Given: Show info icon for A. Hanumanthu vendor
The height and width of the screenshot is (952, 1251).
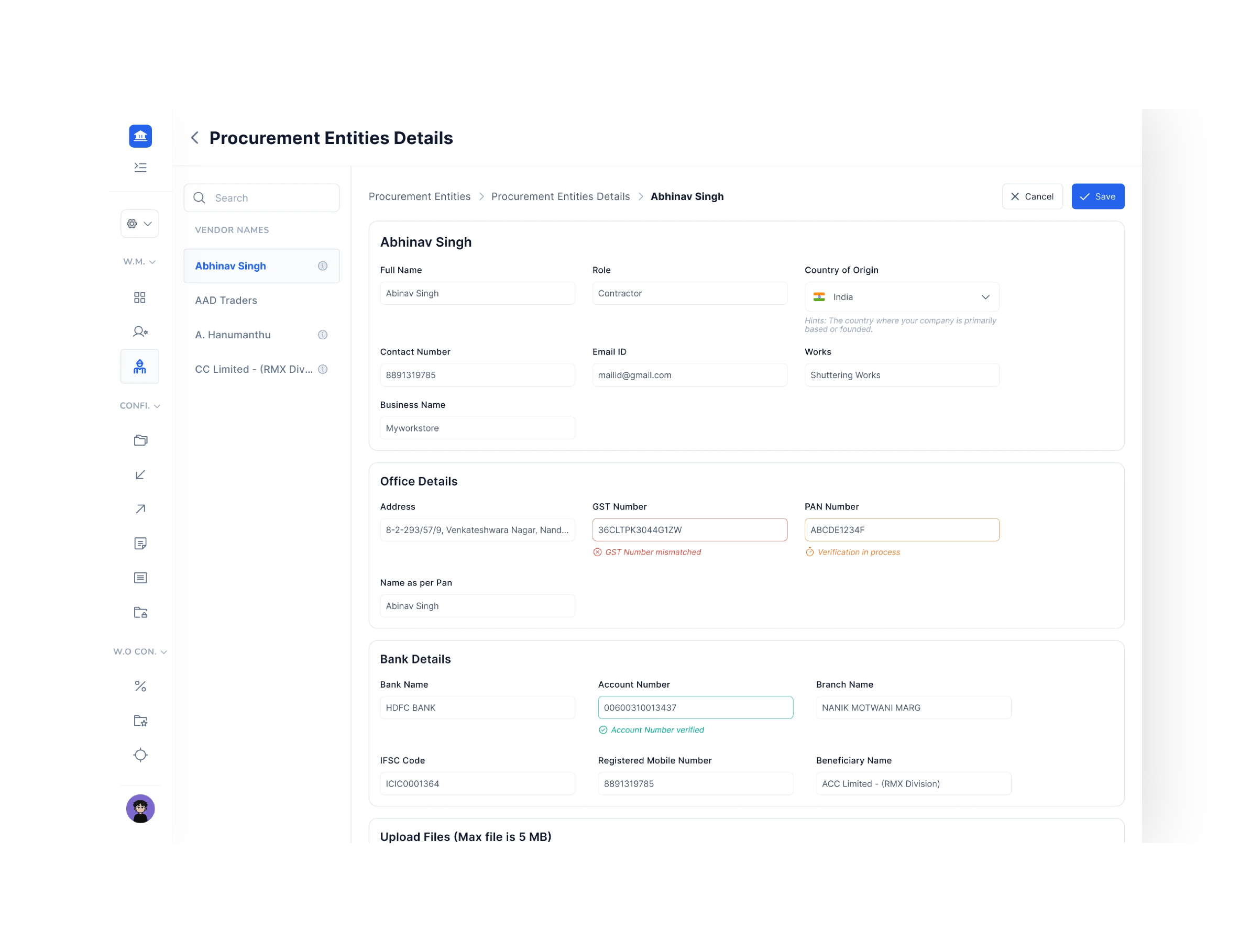Looking at the screenshot, I should 323,335.
